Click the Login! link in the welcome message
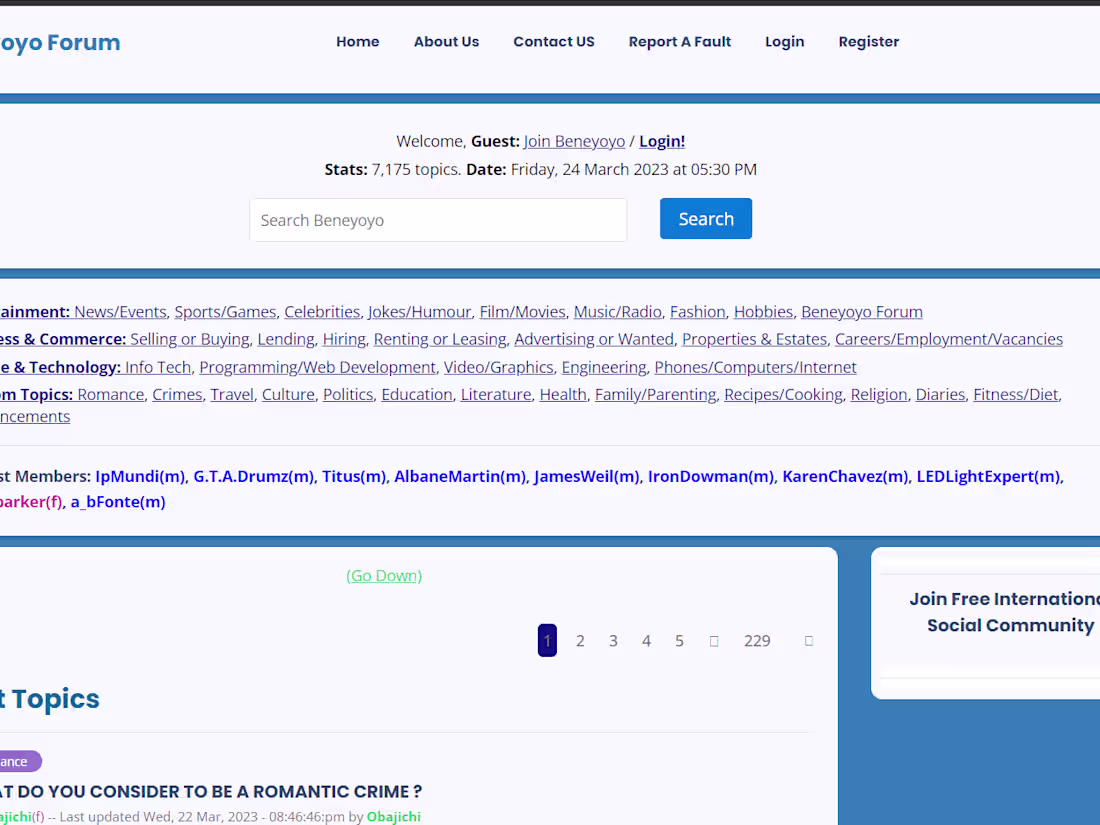Screen dimensions: 1100x825 [661, 141]
